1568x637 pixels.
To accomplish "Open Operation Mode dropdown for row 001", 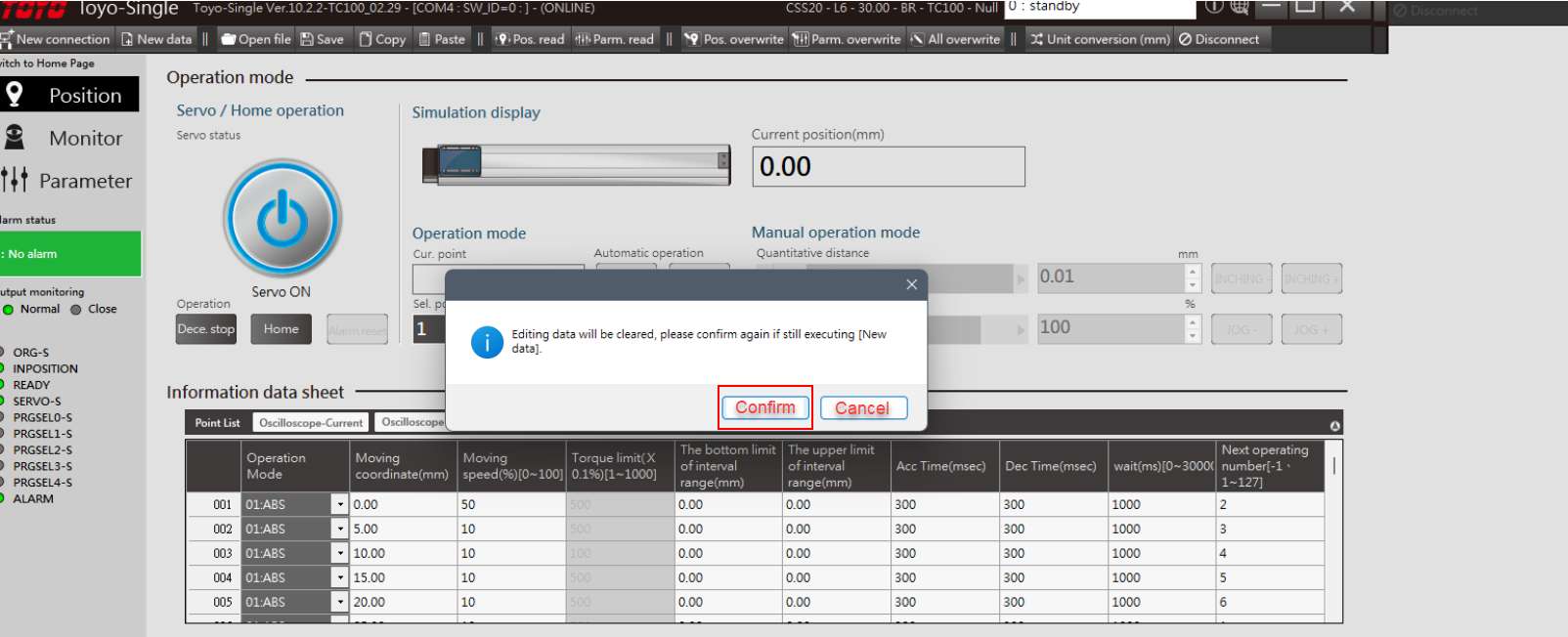I will click(x=340, y=504).
